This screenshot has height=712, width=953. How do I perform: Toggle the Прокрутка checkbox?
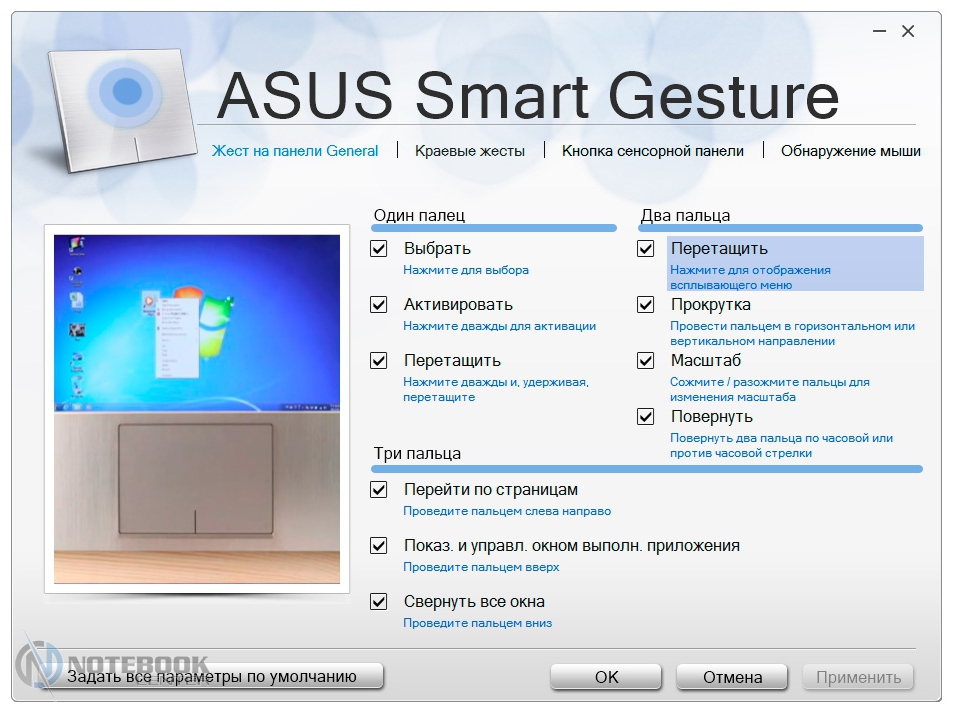pos(646,305)
